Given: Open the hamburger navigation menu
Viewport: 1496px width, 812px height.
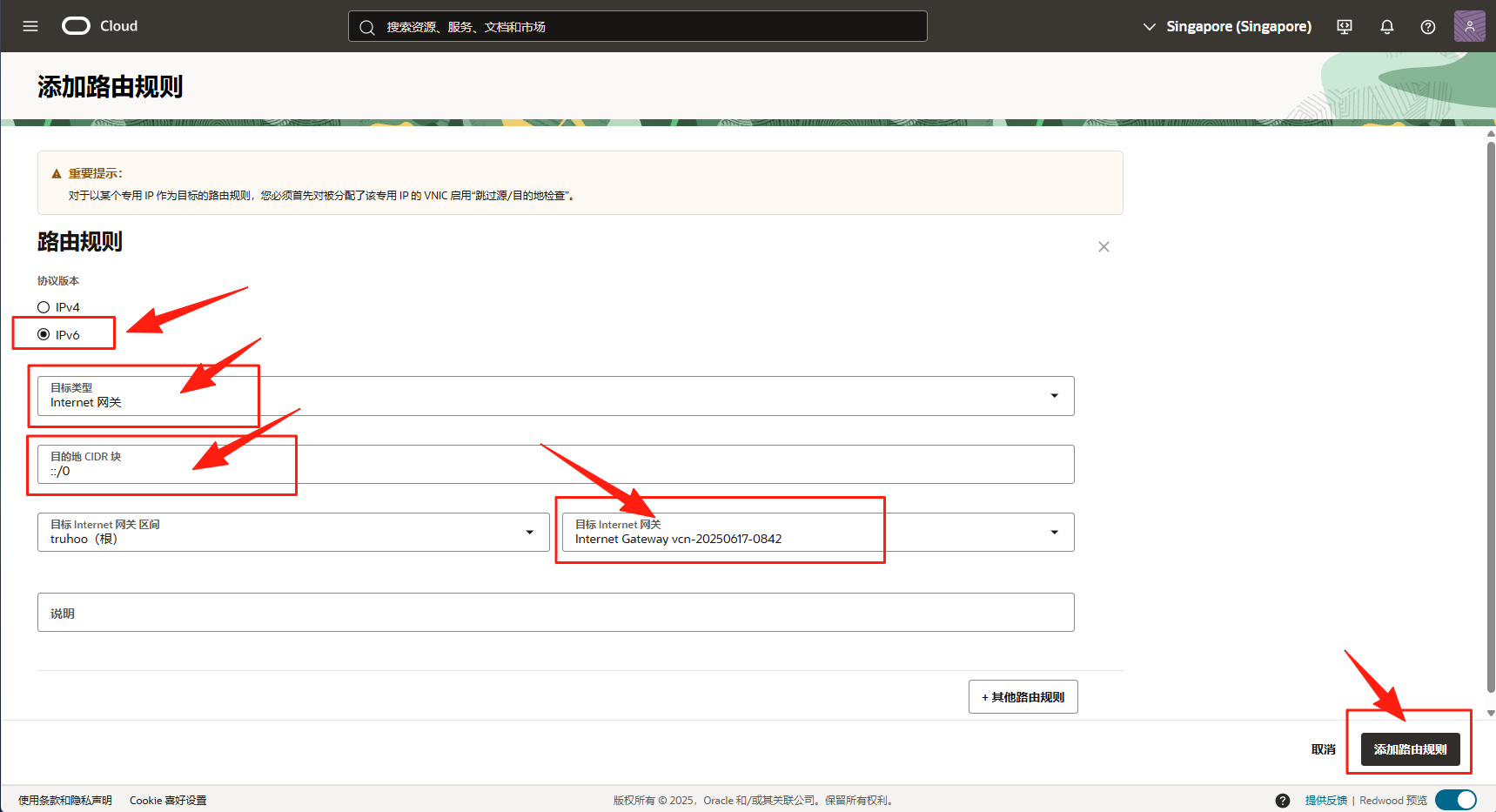Looking at the screenshot, I should click(x=30, y=26).
